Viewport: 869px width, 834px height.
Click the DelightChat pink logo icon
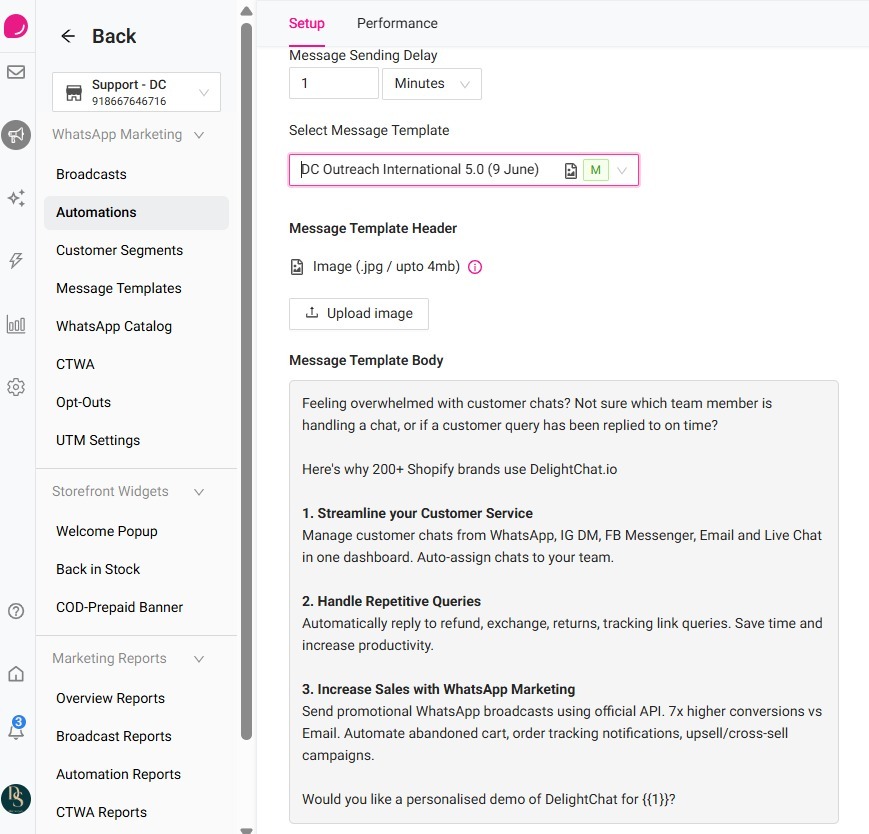pos(16,26)
